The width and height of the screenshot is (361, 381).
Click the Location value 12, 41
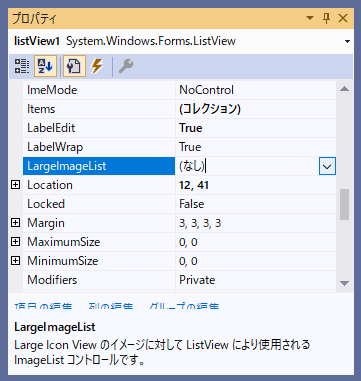pyautogui.click(x=194, y=185)
